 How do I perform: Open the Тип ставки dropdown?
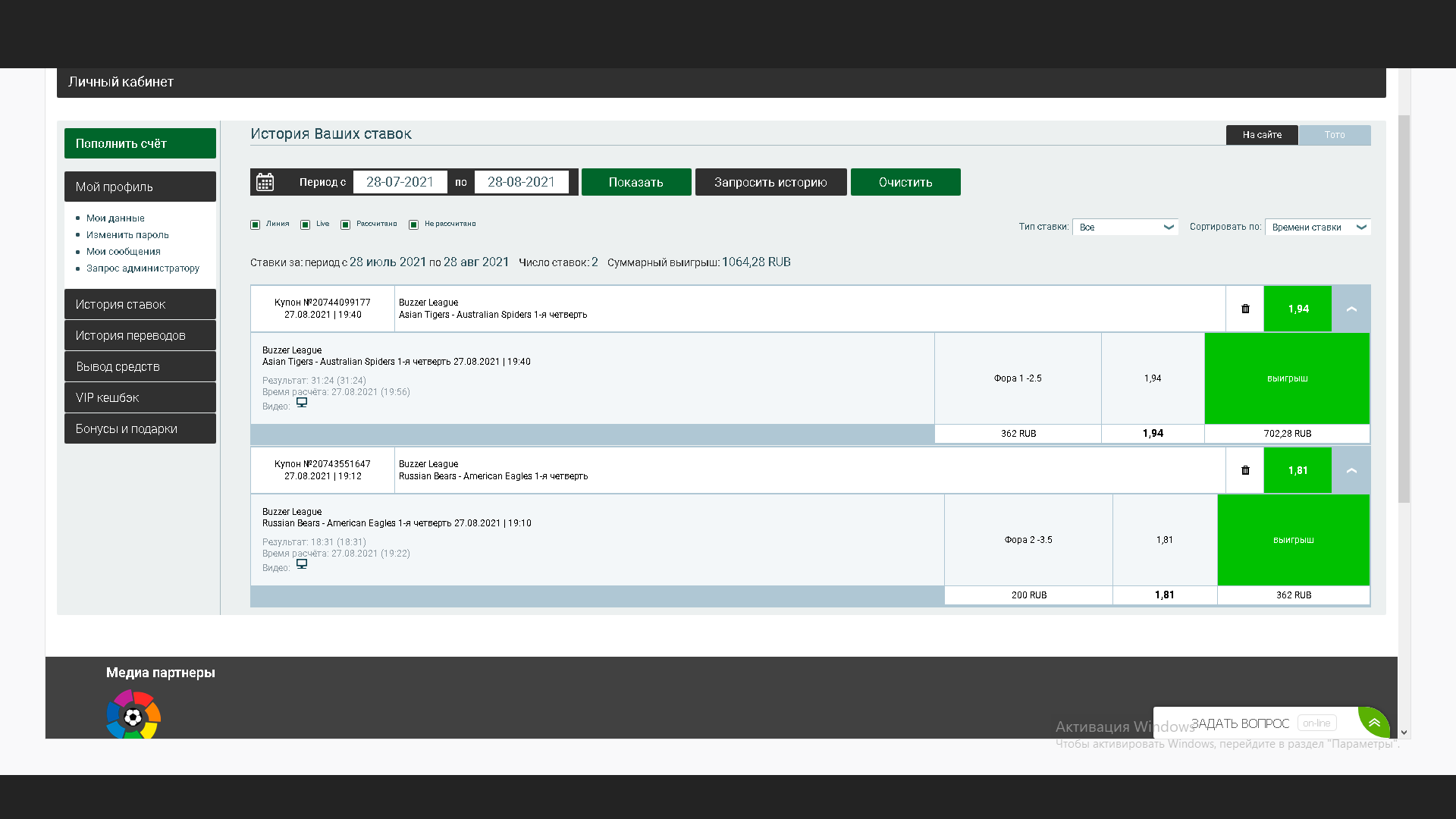(1125, 227)
